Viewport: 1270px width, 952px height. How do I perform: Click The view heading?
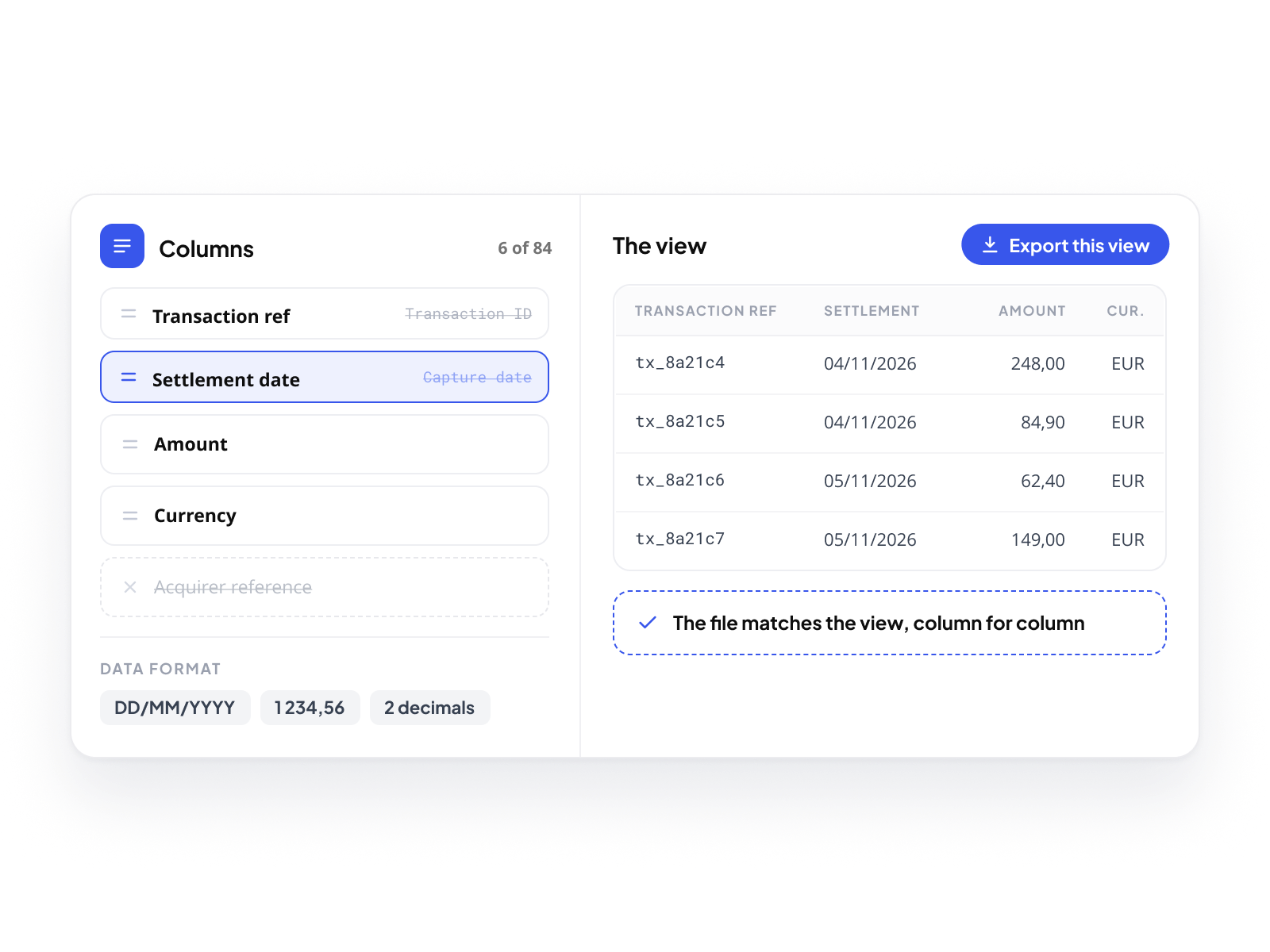coord(660,246)
